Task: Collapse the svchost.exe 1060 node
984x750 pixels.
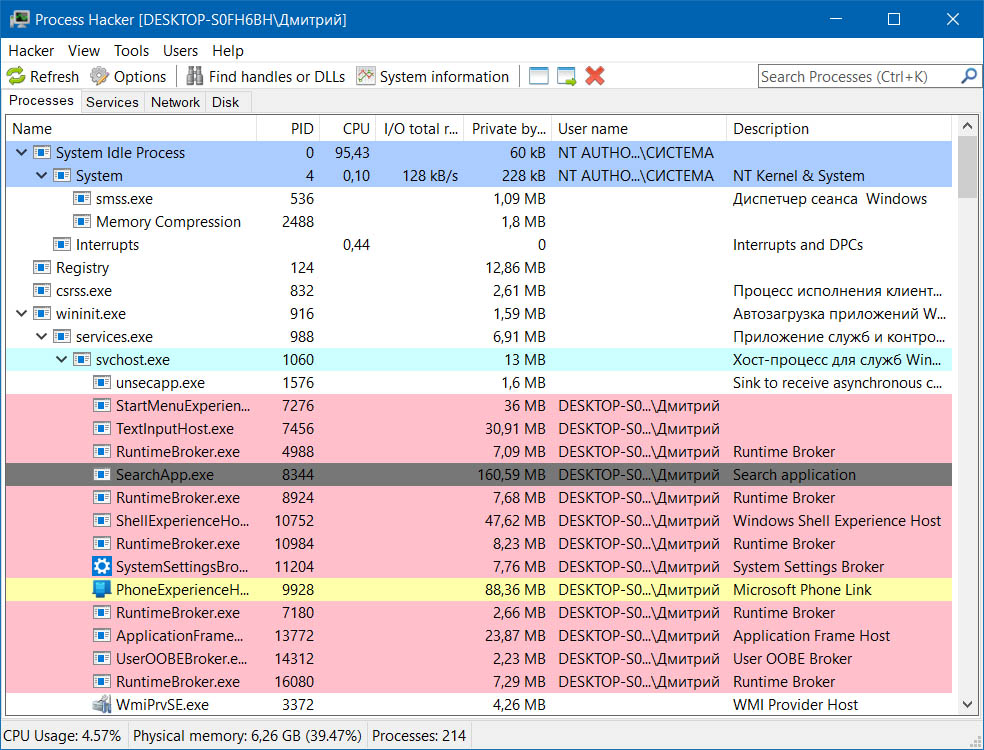Action: click(62, 360)
